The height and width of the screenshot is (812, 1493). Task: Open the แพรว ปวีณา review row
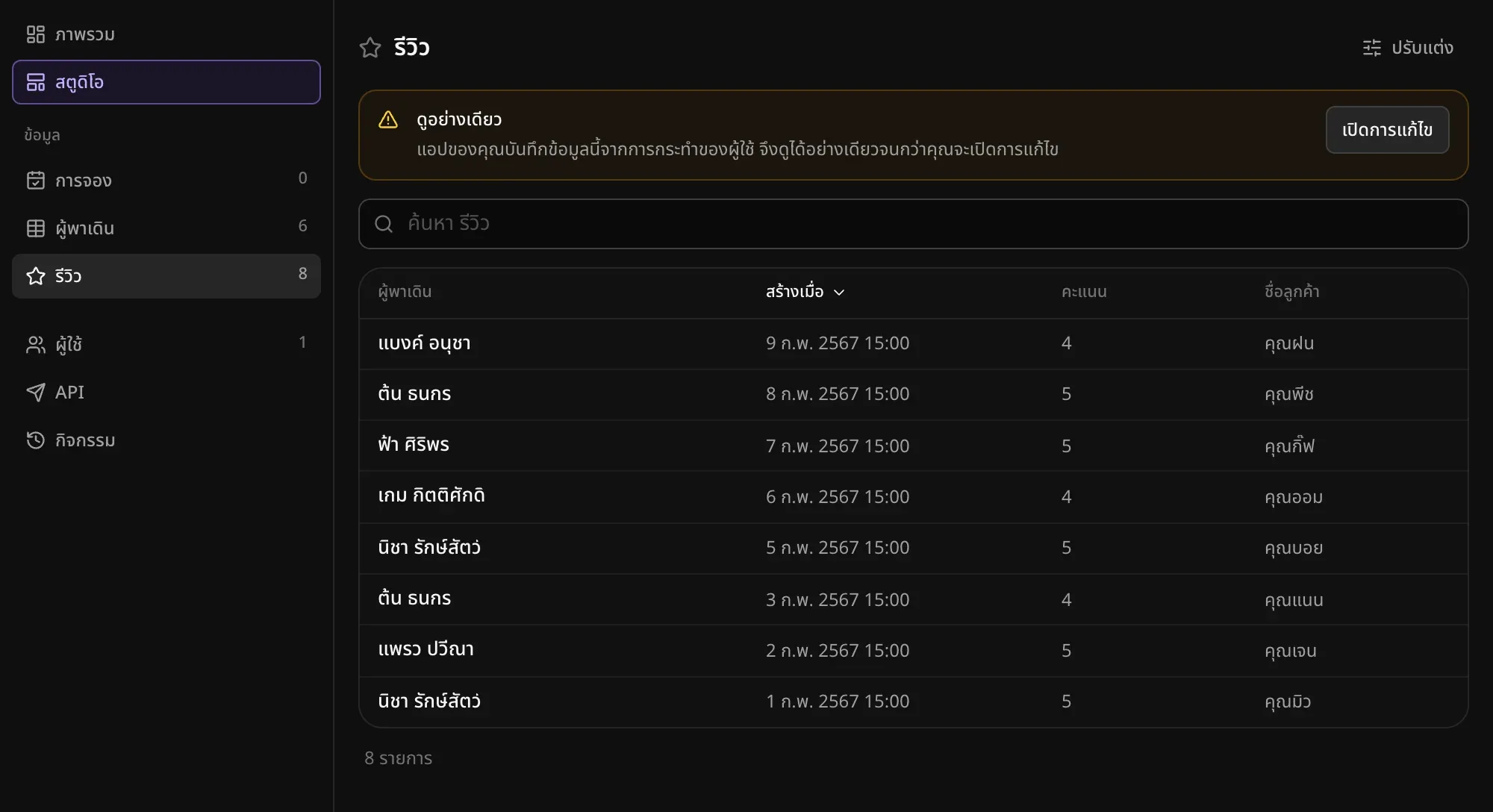pyautogui.click(x=913, y=650)
